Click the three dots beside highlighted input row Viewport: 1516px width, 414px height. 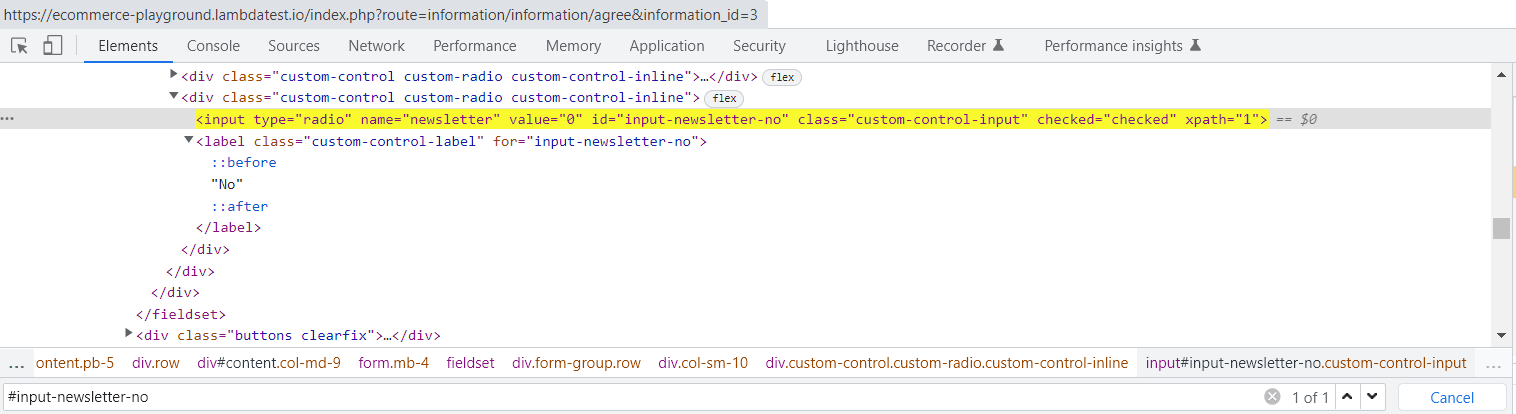8,119
